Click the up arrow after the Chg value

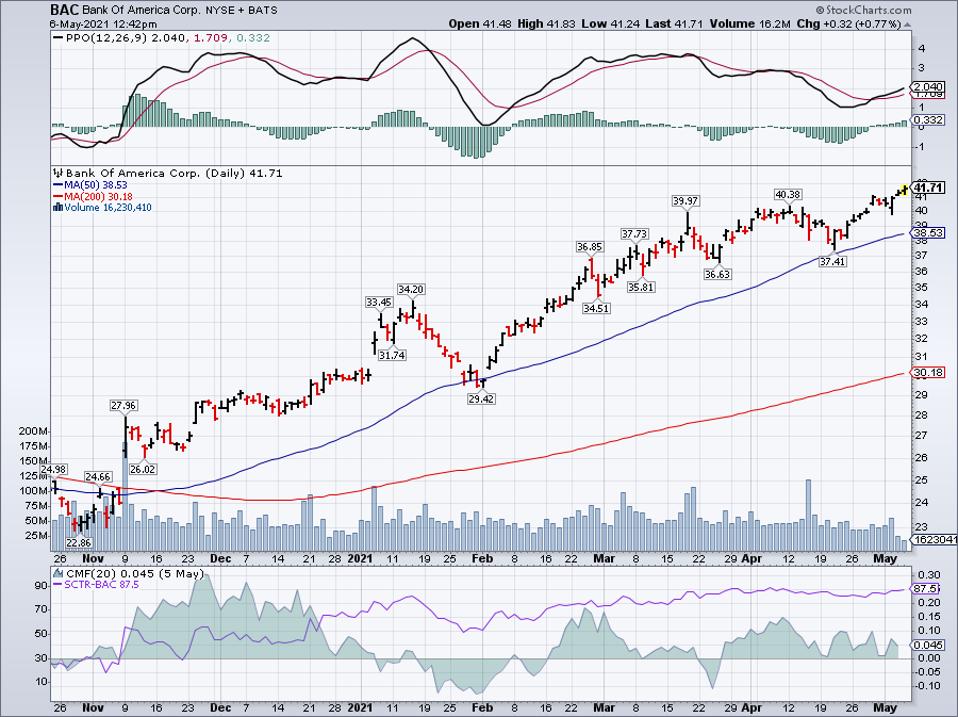pos(907,24)
